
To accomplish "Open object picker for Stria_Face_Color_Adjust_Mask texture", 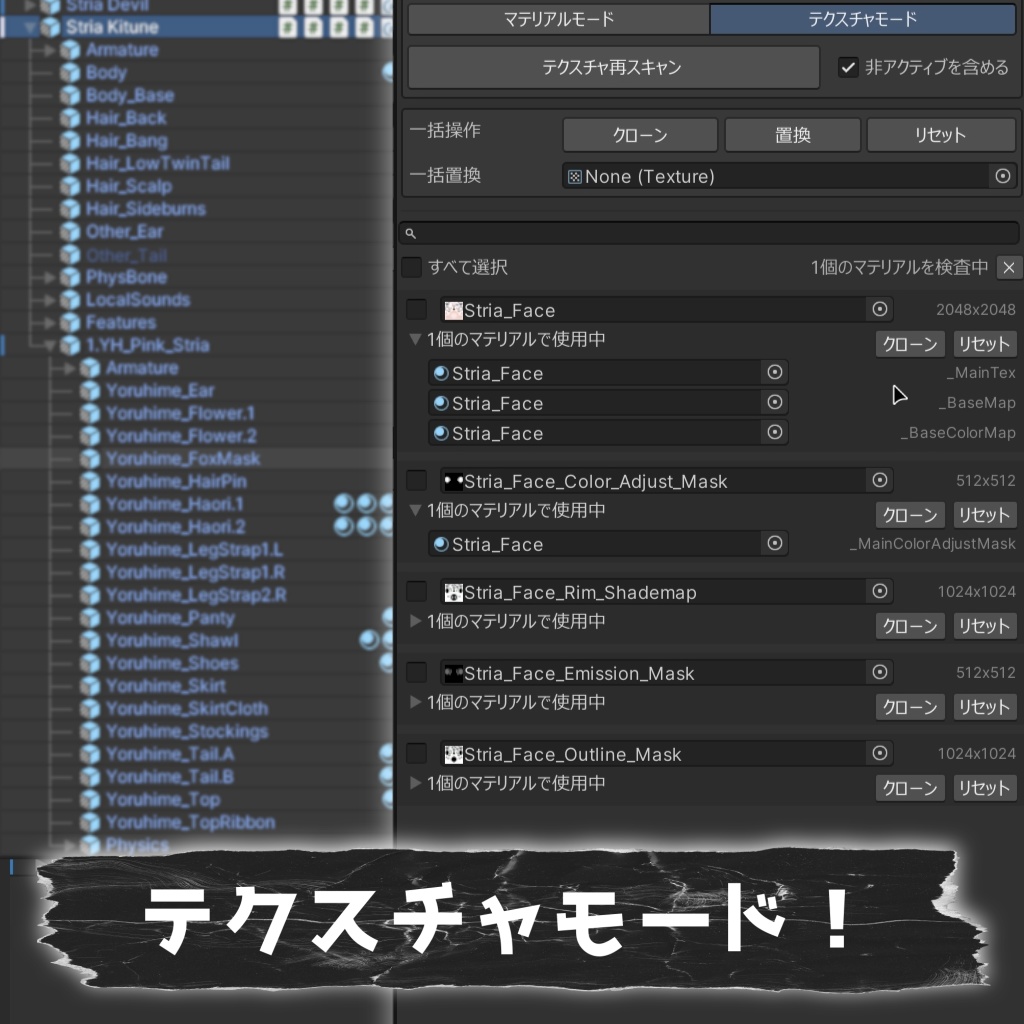I will (x=879, y=481).
